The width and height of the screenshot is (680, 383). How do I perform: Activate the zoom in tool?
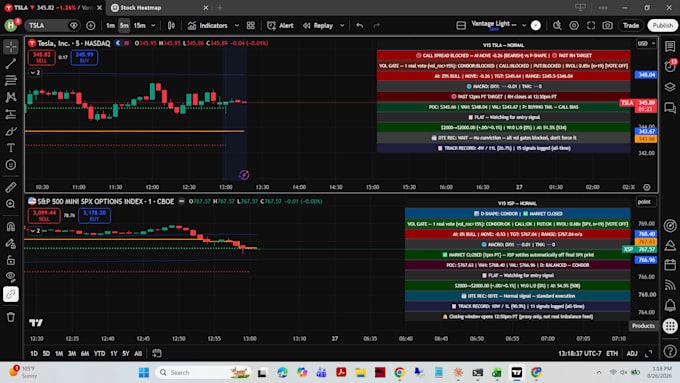pos(11,204)
